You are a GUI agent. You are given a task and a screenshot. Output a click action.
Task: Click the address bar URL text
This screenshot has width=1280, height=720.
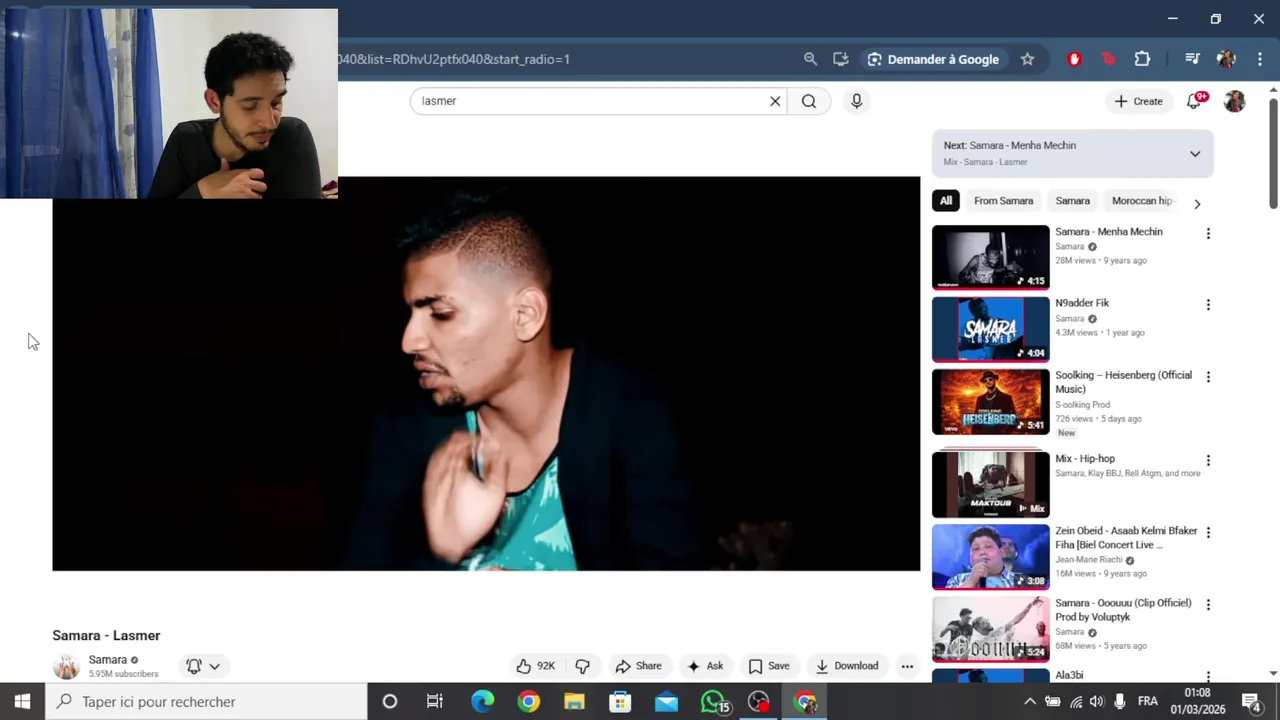(454, 59)
